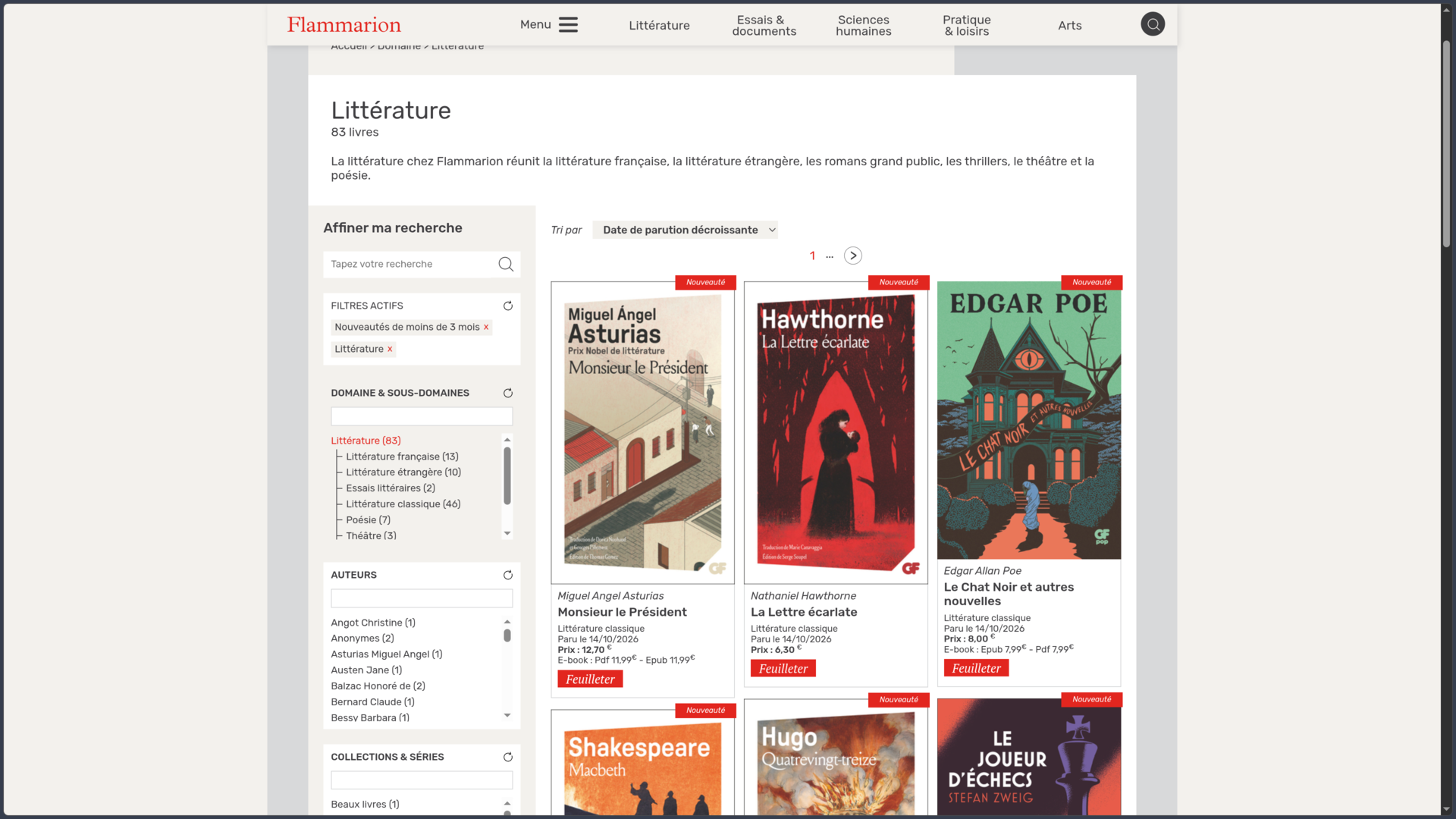Filter by Littérature française (13)
Screen dimensions: 1456x819
pyautogui.click(x=402, y=457)
